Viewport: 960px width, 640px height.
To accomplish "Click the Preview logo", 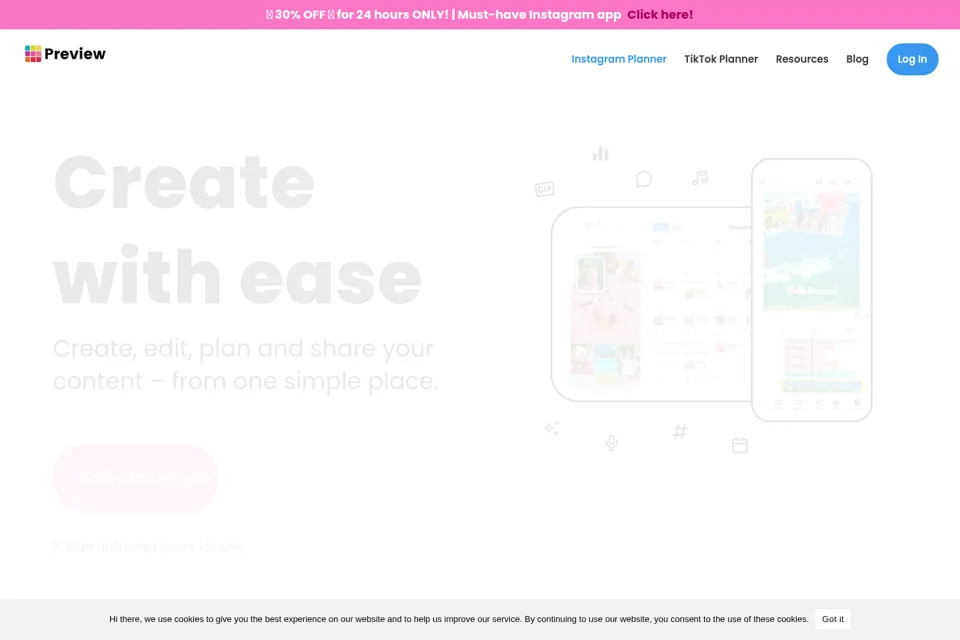I will pyautogui.click(x=65, y=54).
